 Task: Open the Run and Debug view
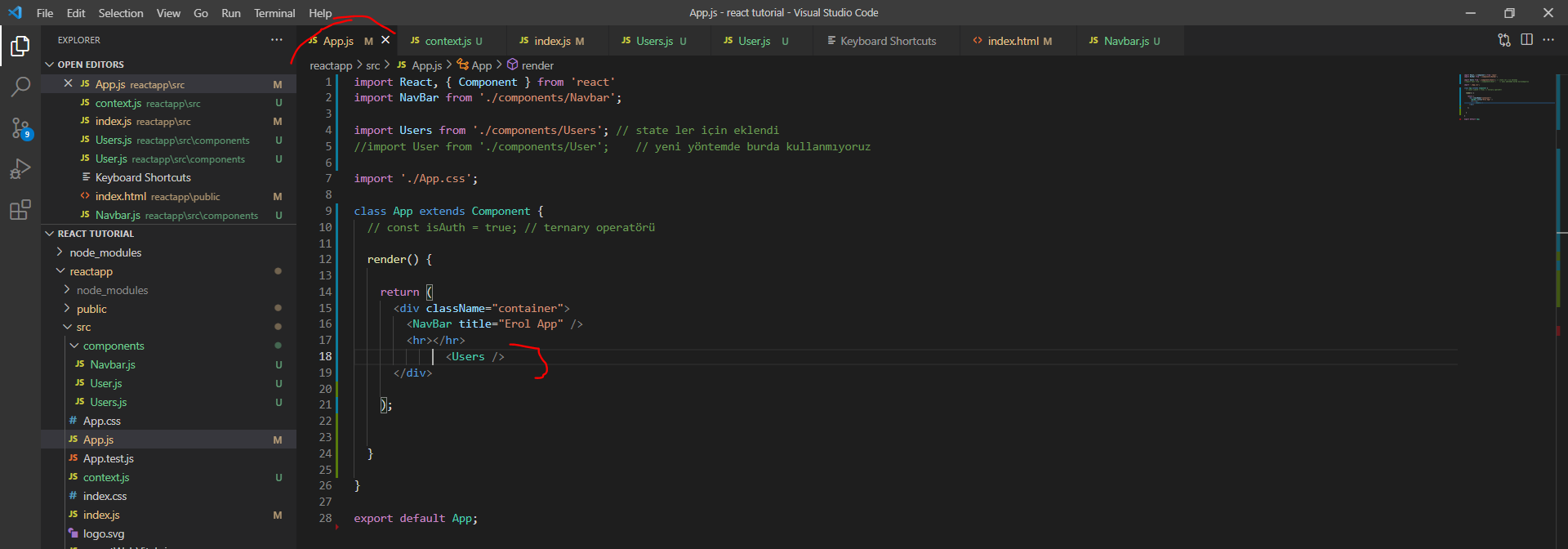coord(20,169)
